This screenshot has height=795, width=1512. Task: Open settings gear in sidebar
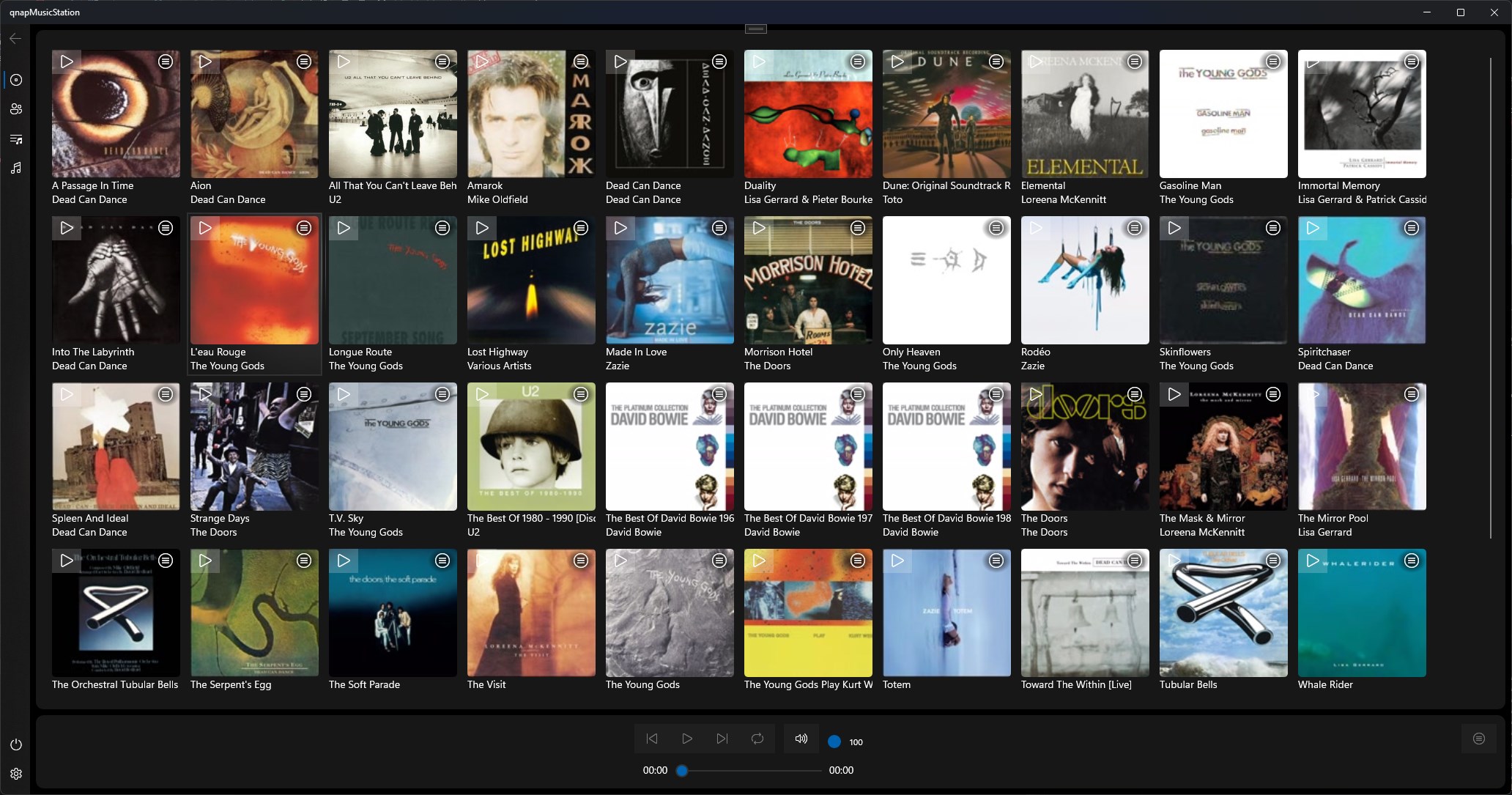tap(16, 774)
